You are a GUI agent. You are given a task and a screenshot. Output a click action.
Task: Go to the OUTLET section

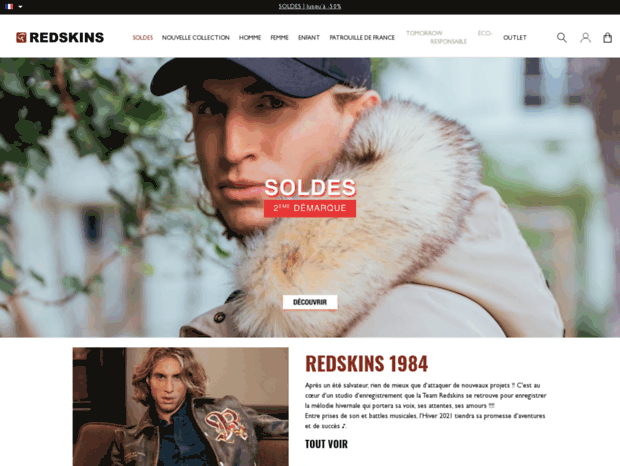[x=515, y=38]
